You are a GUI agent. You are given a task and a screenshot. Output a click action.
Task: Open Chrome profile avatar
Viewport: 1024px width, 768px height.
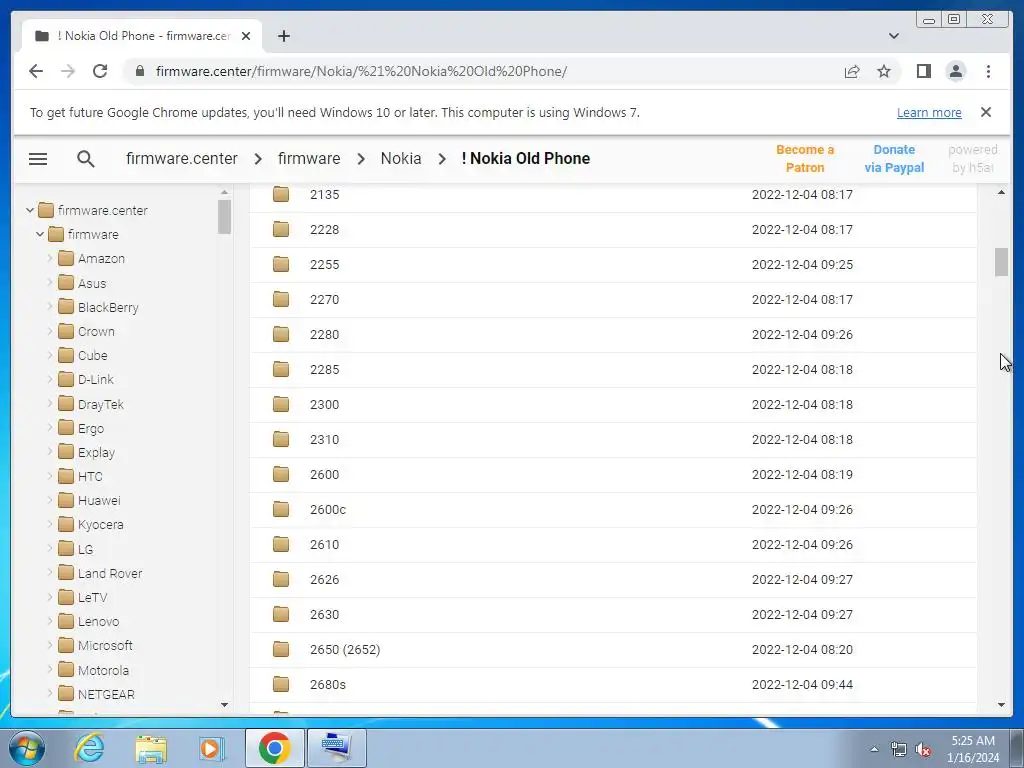955,71
